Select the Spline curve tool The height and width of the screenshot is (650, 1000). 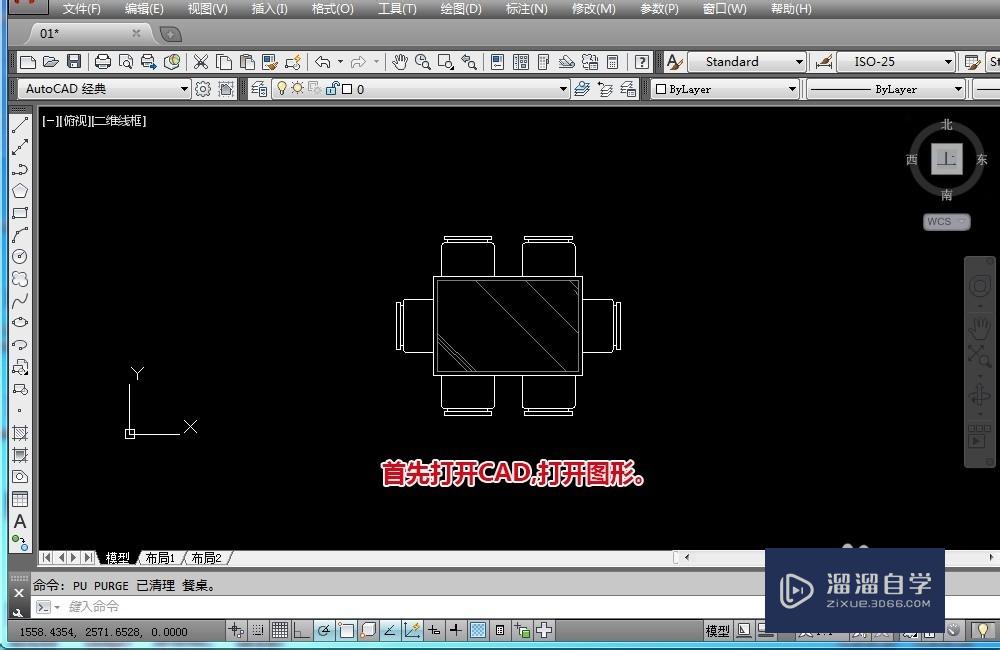(x=20, y=300)
